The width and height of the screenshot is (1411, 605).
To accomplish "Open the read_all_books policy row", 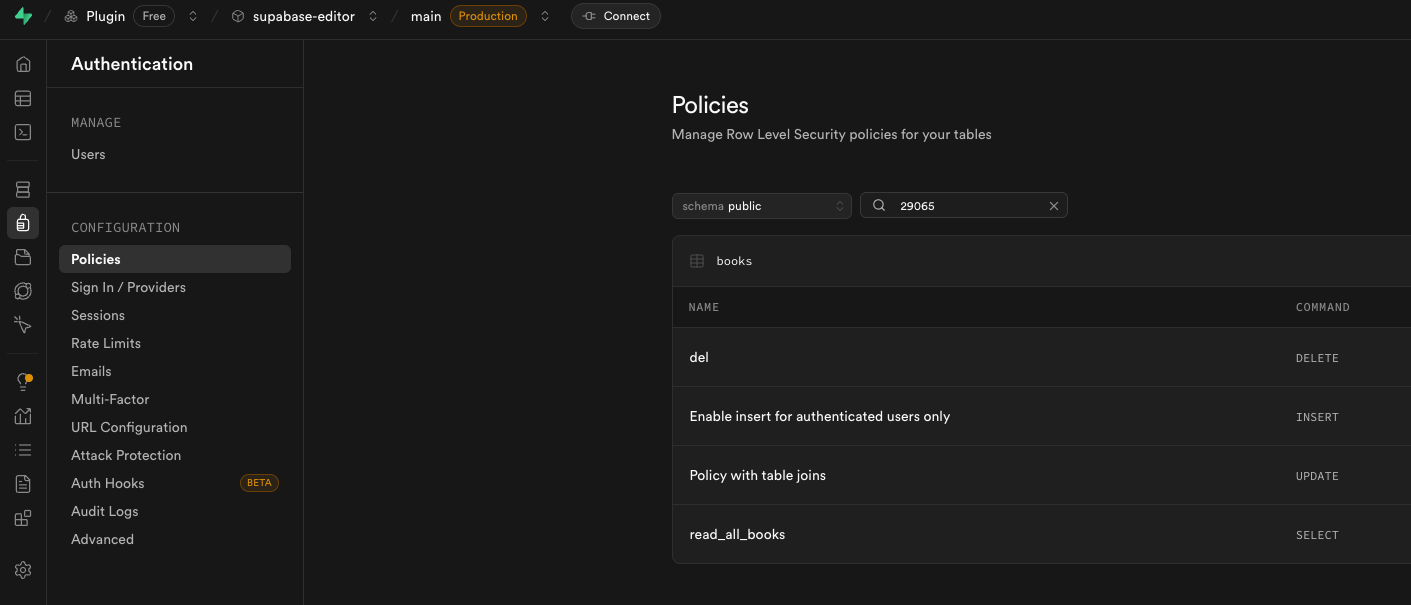I will (x=737, y=535).
